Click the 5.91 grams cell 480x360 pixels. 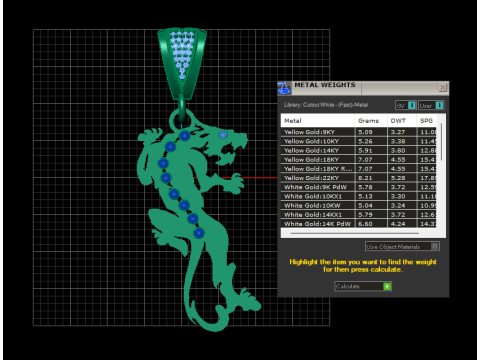pyautogui.click(x=365, y=150)
